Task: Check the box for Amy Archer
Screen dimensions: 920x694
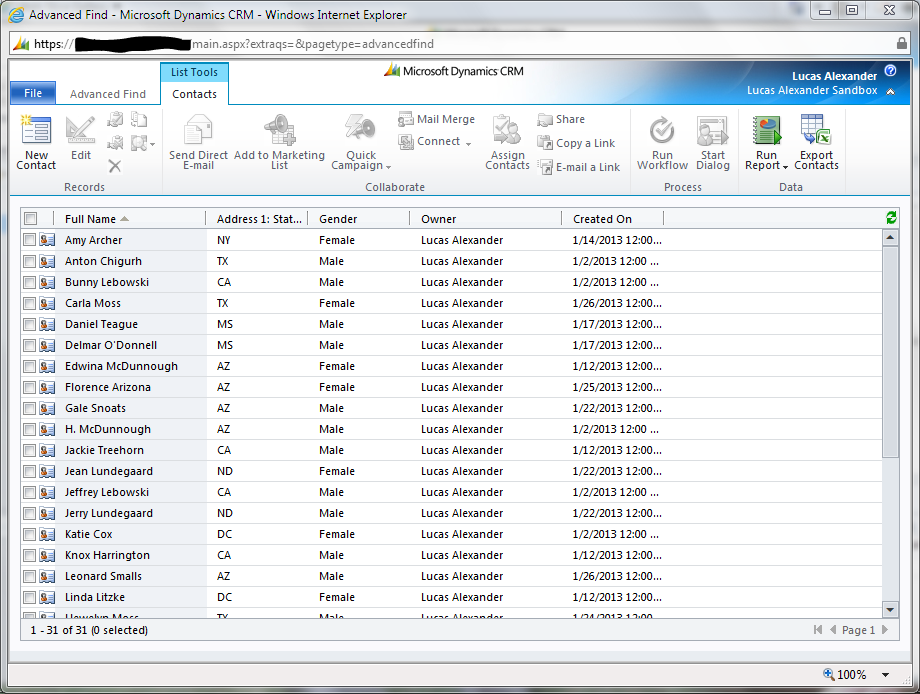Action: point(29,240)
